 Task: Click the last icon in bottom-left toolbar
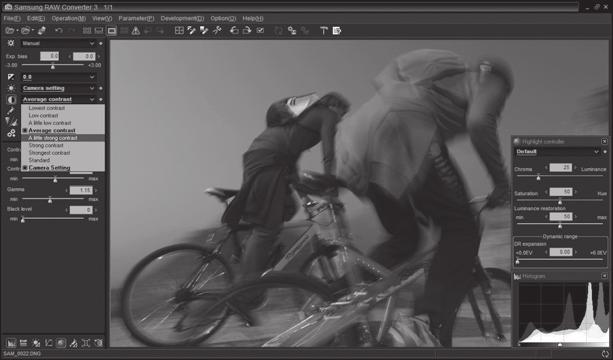(x=99, y=343)
